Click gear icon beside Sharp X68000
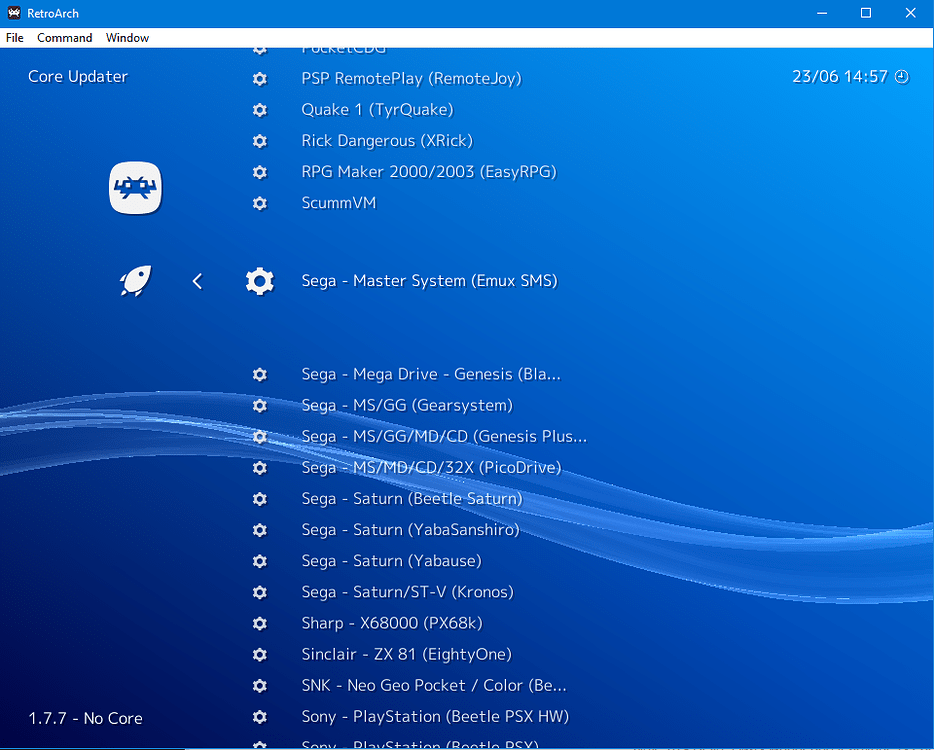The width and height of the screenshot is (934, 750). [260, 623]
